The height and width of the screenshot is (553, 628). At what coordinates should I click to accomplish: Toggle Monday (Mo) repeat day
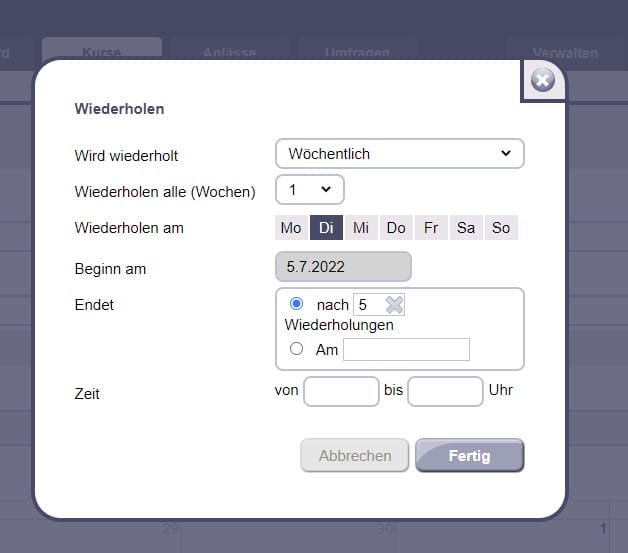(291, 228)
